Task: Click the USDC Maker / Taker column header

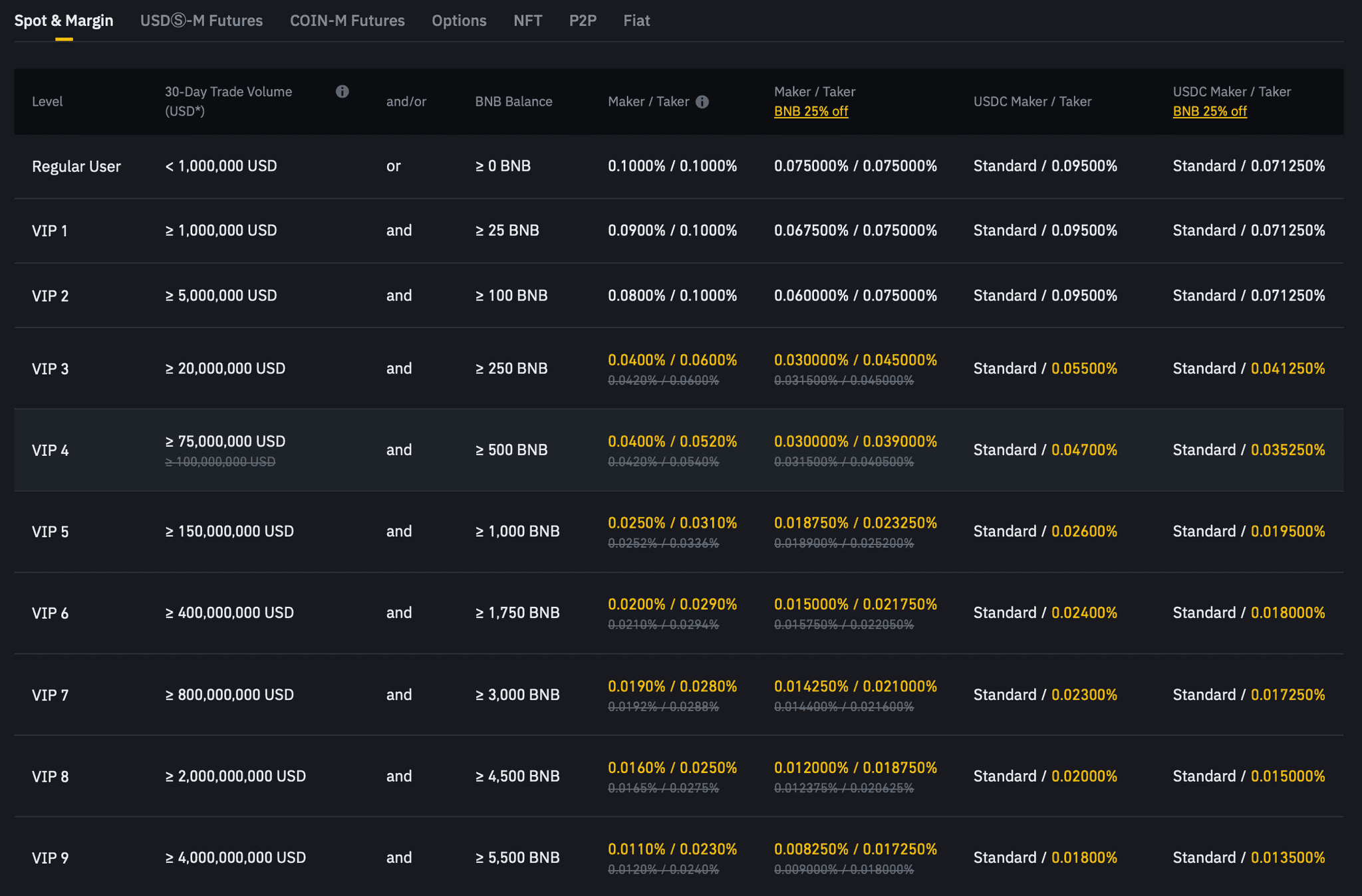Action: (1032, 102)
